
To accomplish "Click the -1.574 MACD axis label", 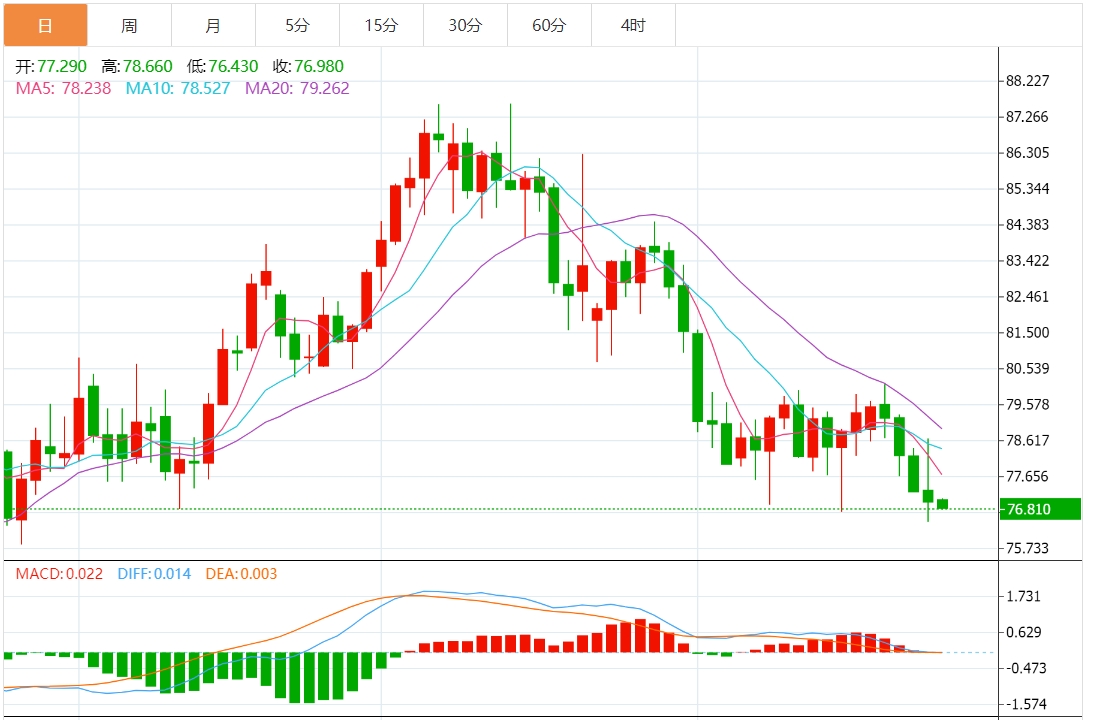I will pos(1024,705).
